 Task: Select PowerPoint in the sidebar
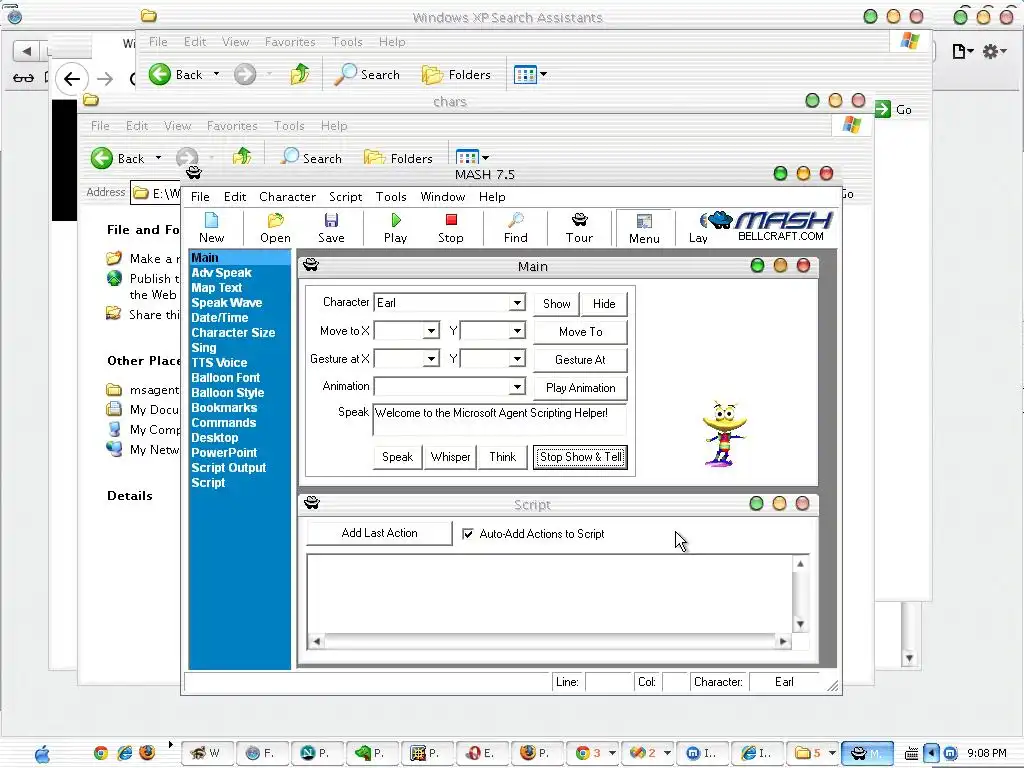pyautogui.click(x=224, y=453)
